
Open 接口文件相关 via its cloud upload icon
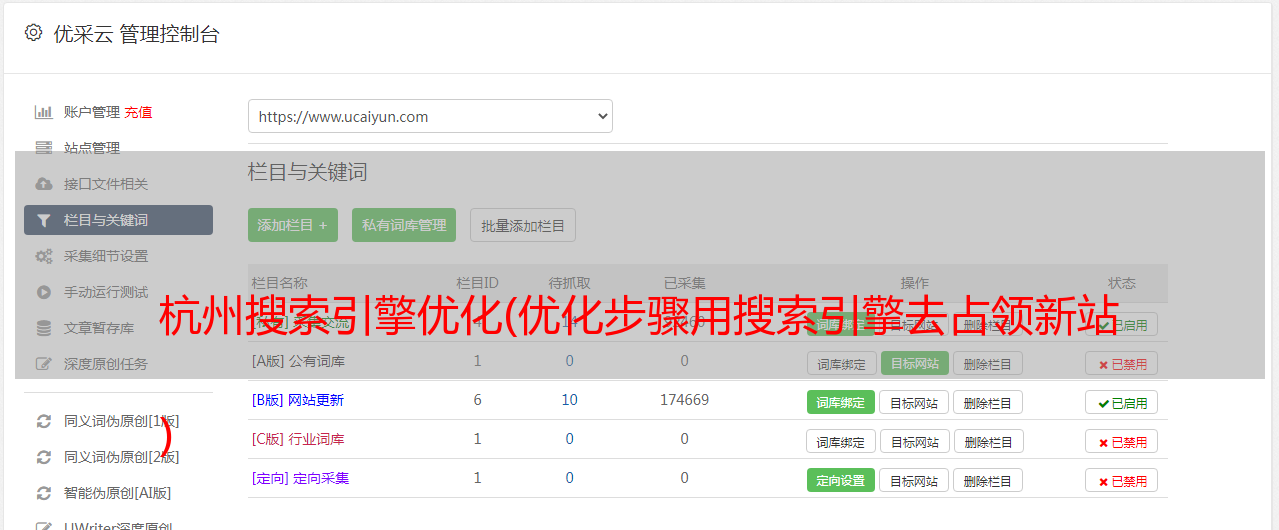coord(43,184)
